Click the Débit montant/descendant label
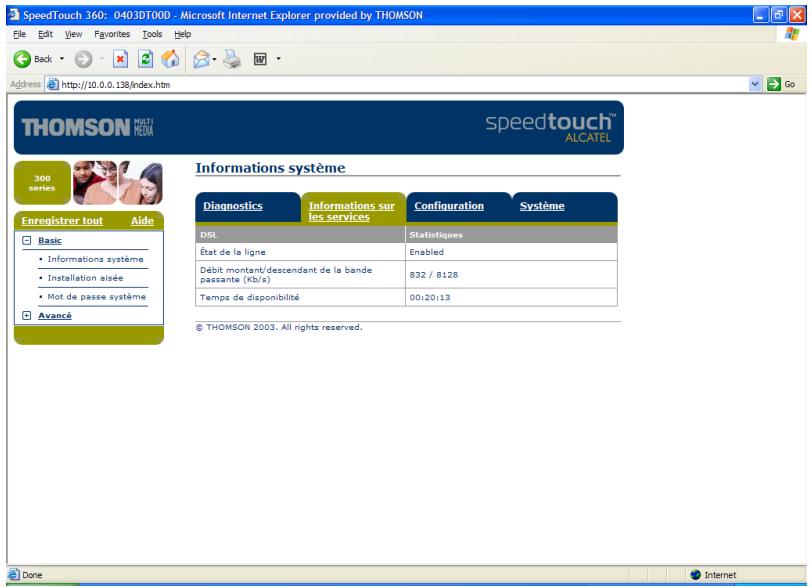The height and width of the screenshot is (587, 812). [286, 274]
